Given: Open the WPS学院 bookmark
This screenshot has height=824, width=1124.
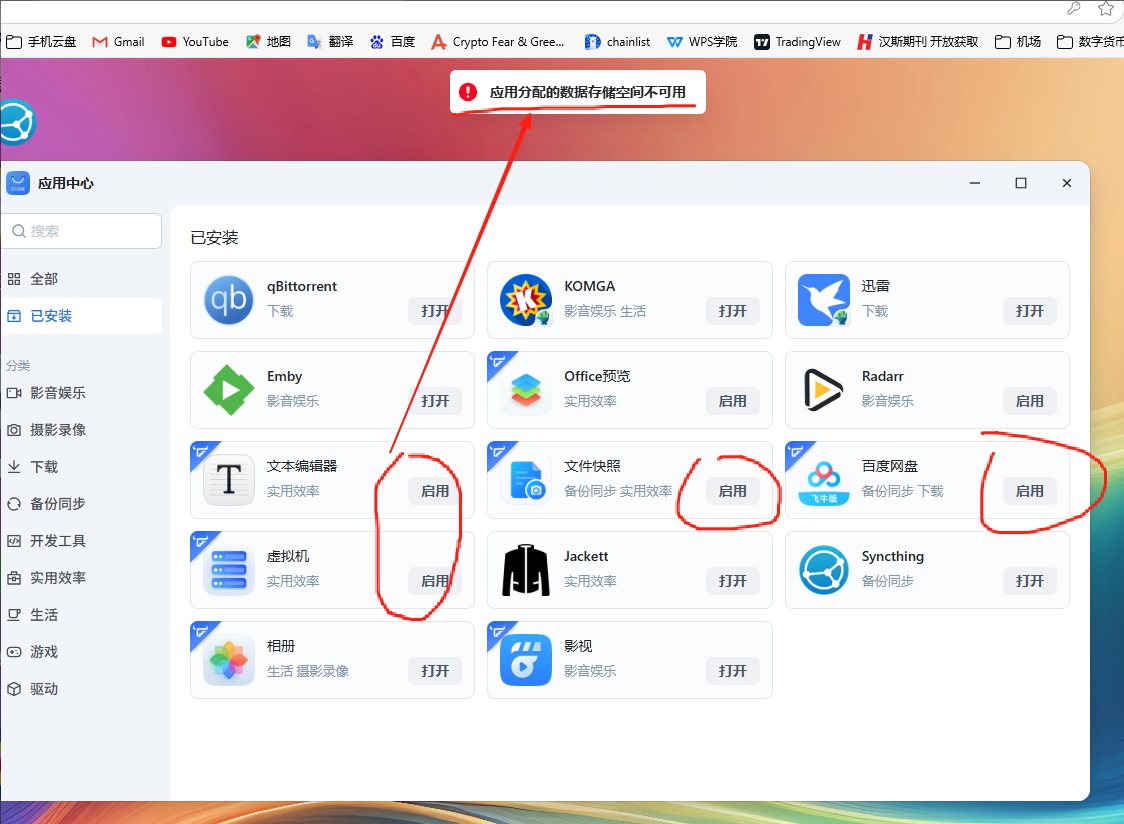Looking at the screenshot, I should [702, 42].
